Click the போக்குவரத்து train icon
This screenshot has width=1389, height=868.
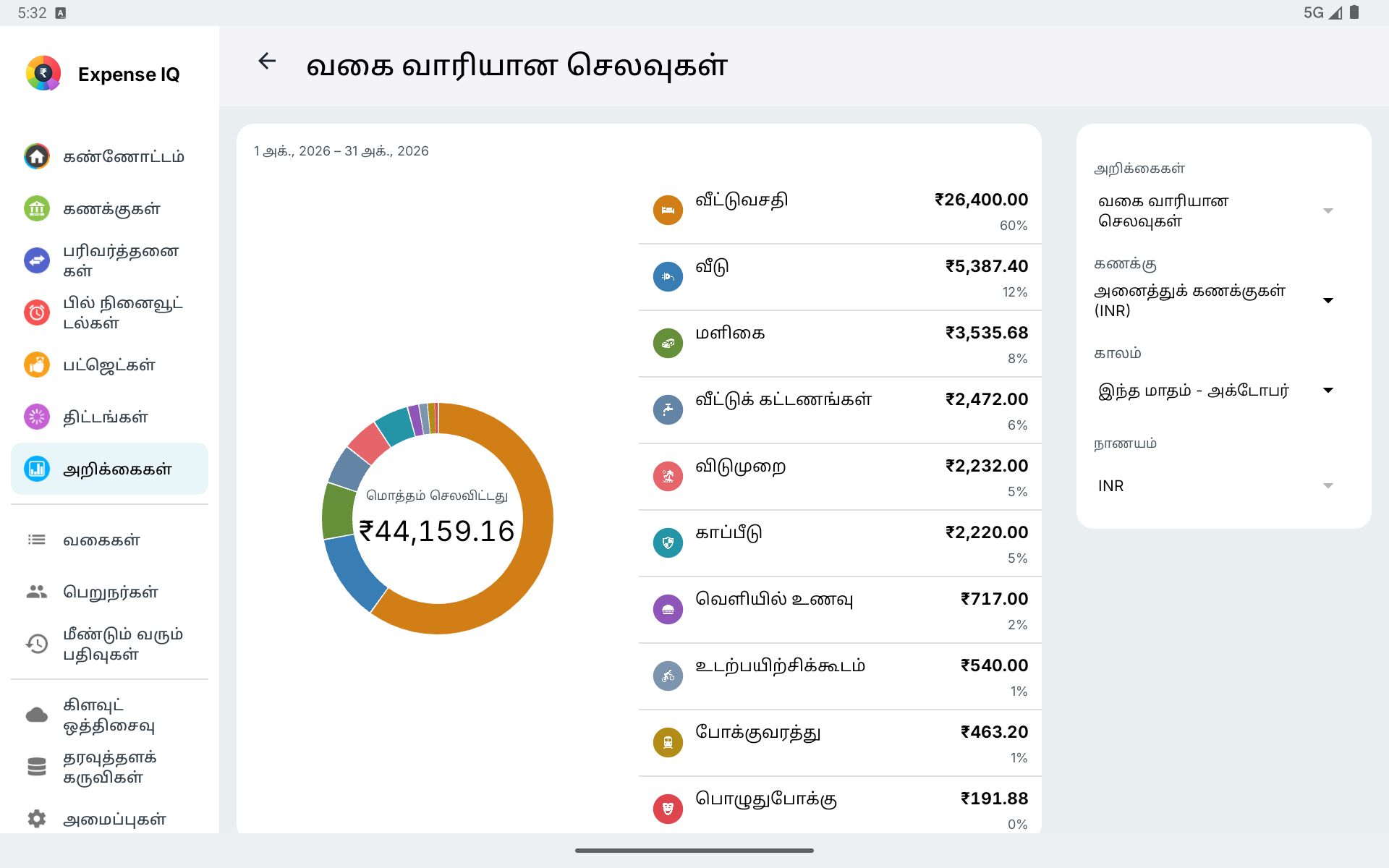click(x=668, y=743)
